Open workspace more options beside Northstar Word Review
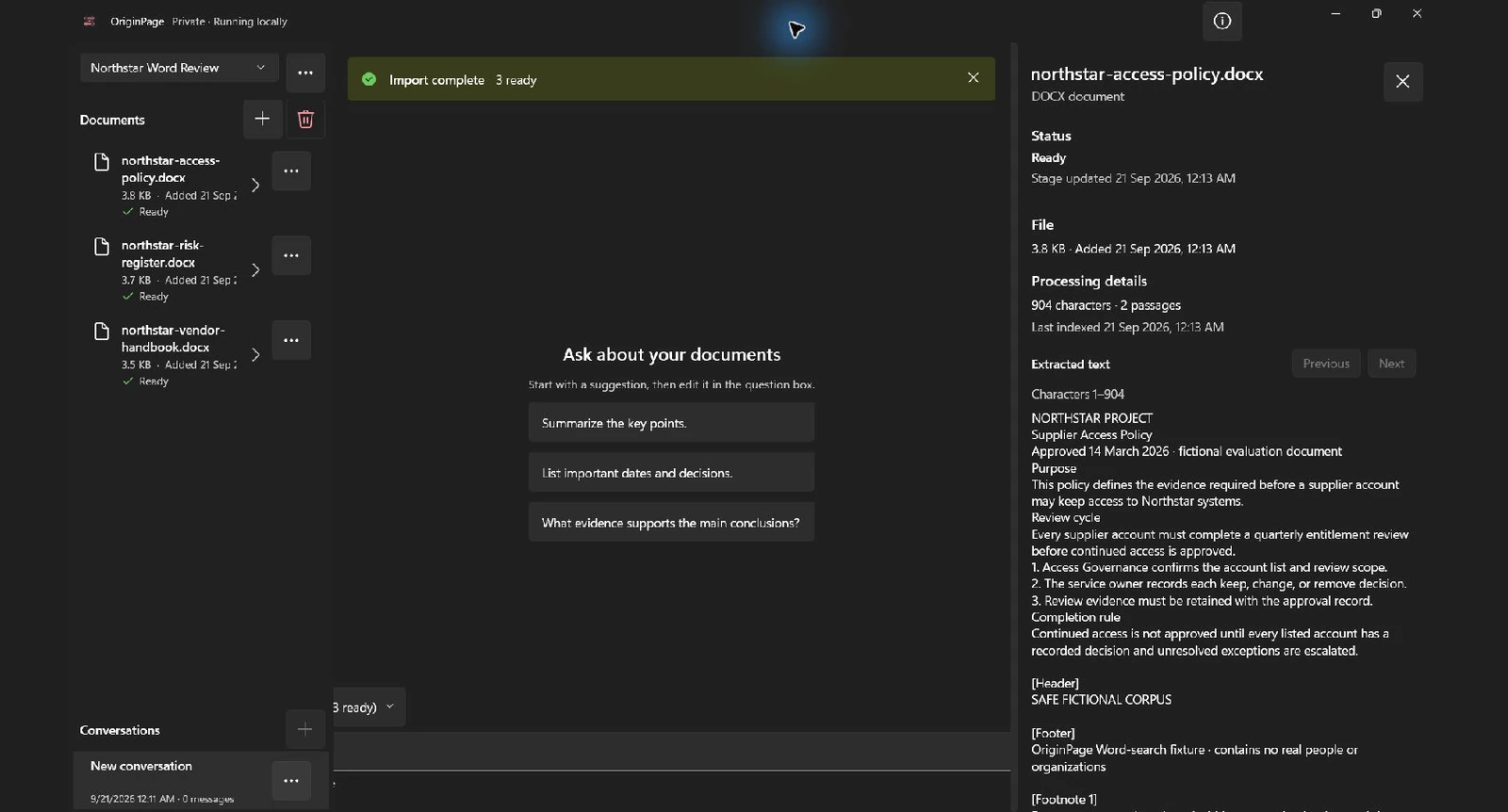Image resolution: width=1508 pixels, height=812 pixels. click(305, 73)
